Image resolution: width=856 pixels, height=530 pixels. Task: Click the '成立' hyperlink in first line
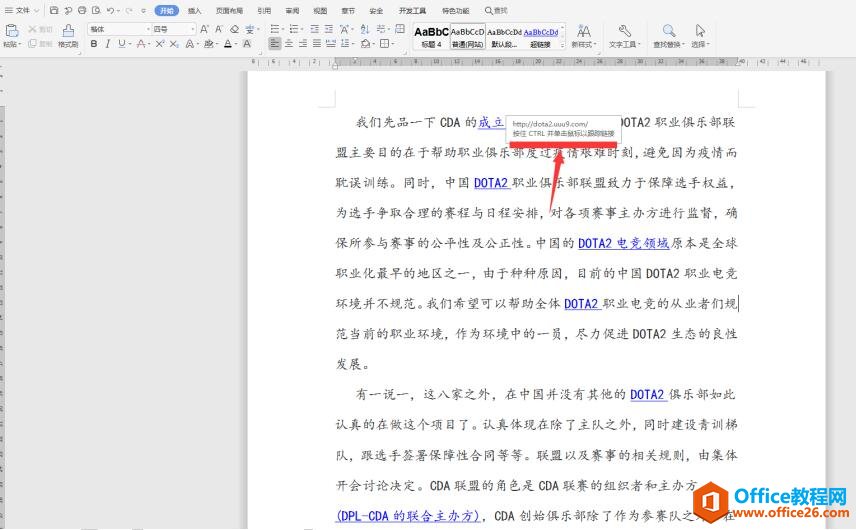[x=491, y=122]
